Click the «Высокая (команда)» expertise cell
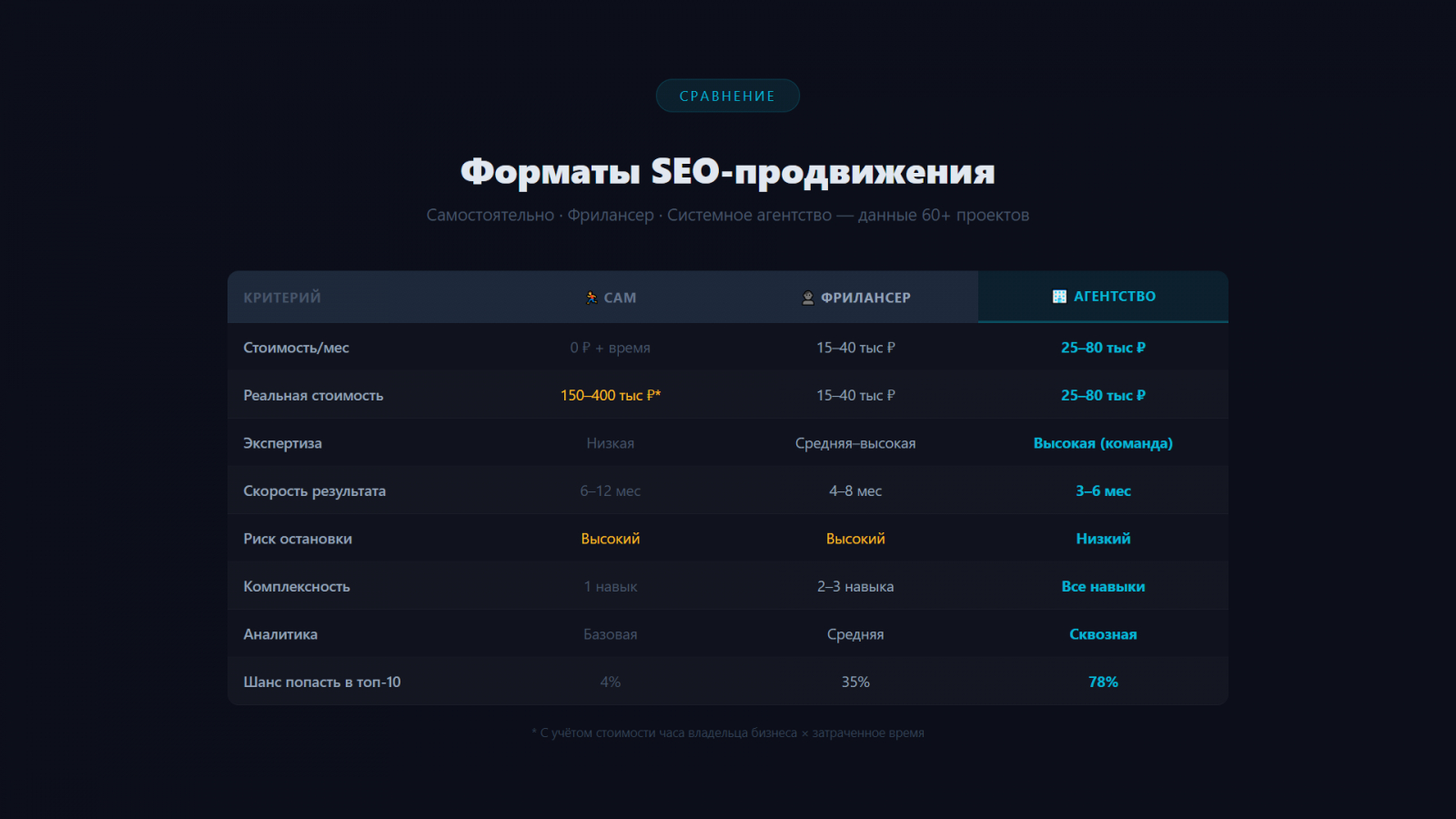 point(1103,443)
